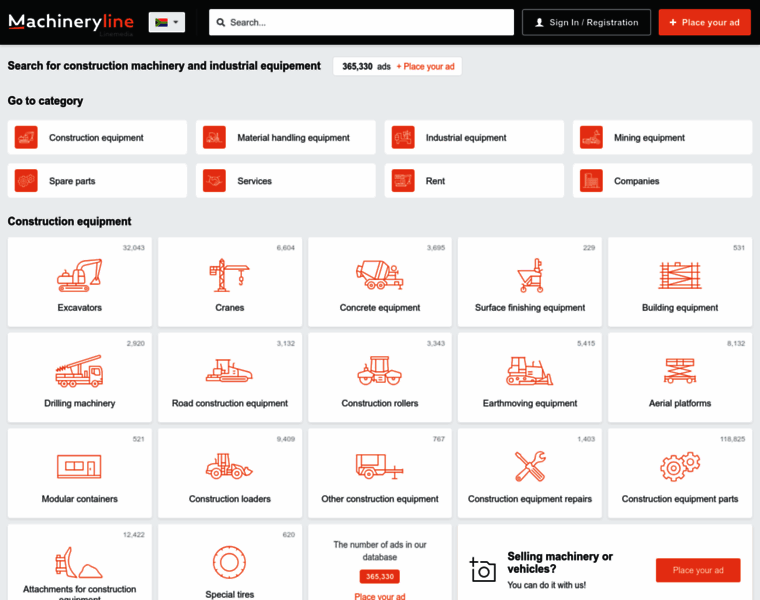Select the Cranes icon
The image size is (760, 600).
click(x=229, y=275)
